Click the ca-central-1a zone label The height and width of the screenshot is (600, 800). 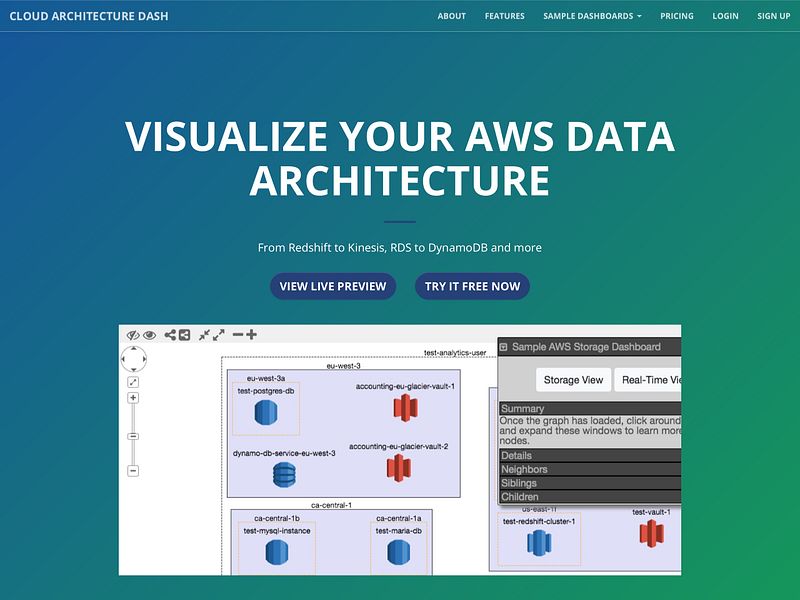pos(398,518)
